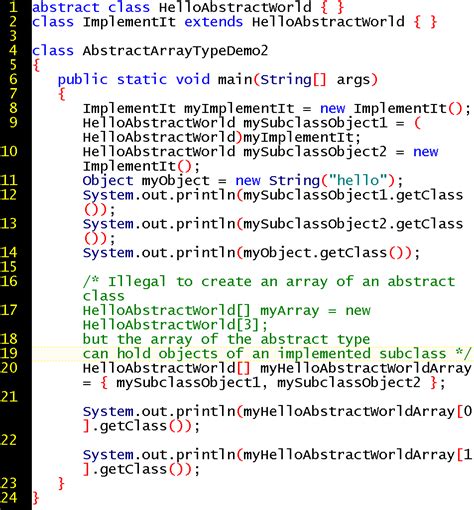Click line number 17 in the gutter
474x510 pixels.
(9, 310)
